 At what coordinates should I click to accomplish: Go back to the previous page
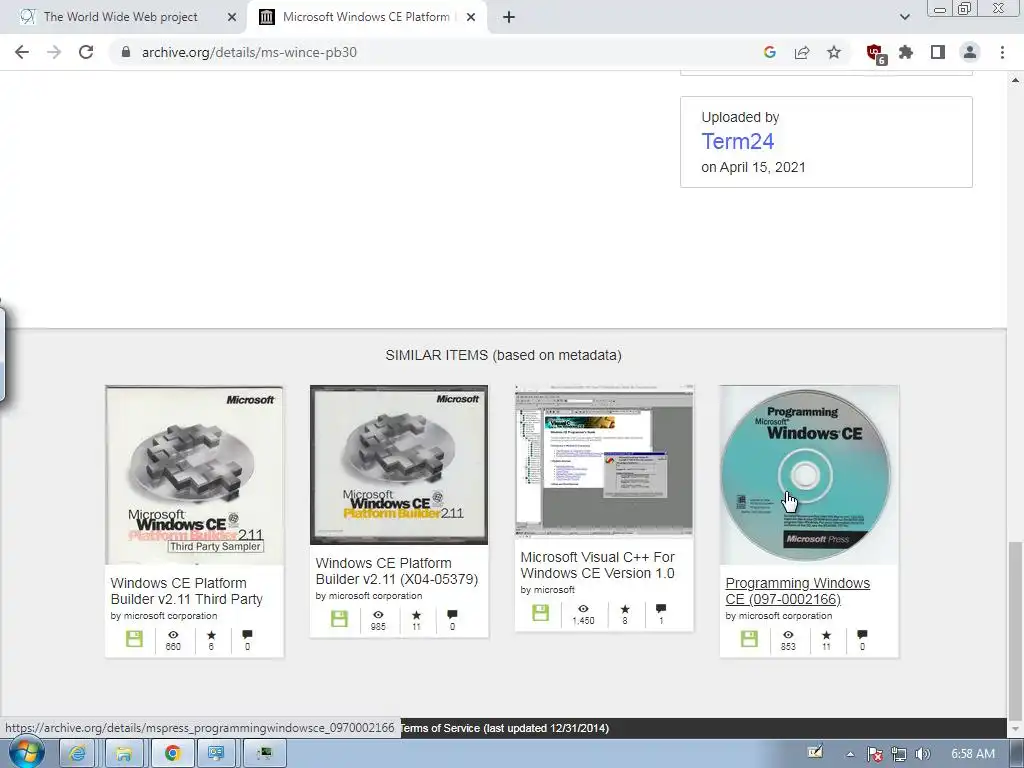22,52
